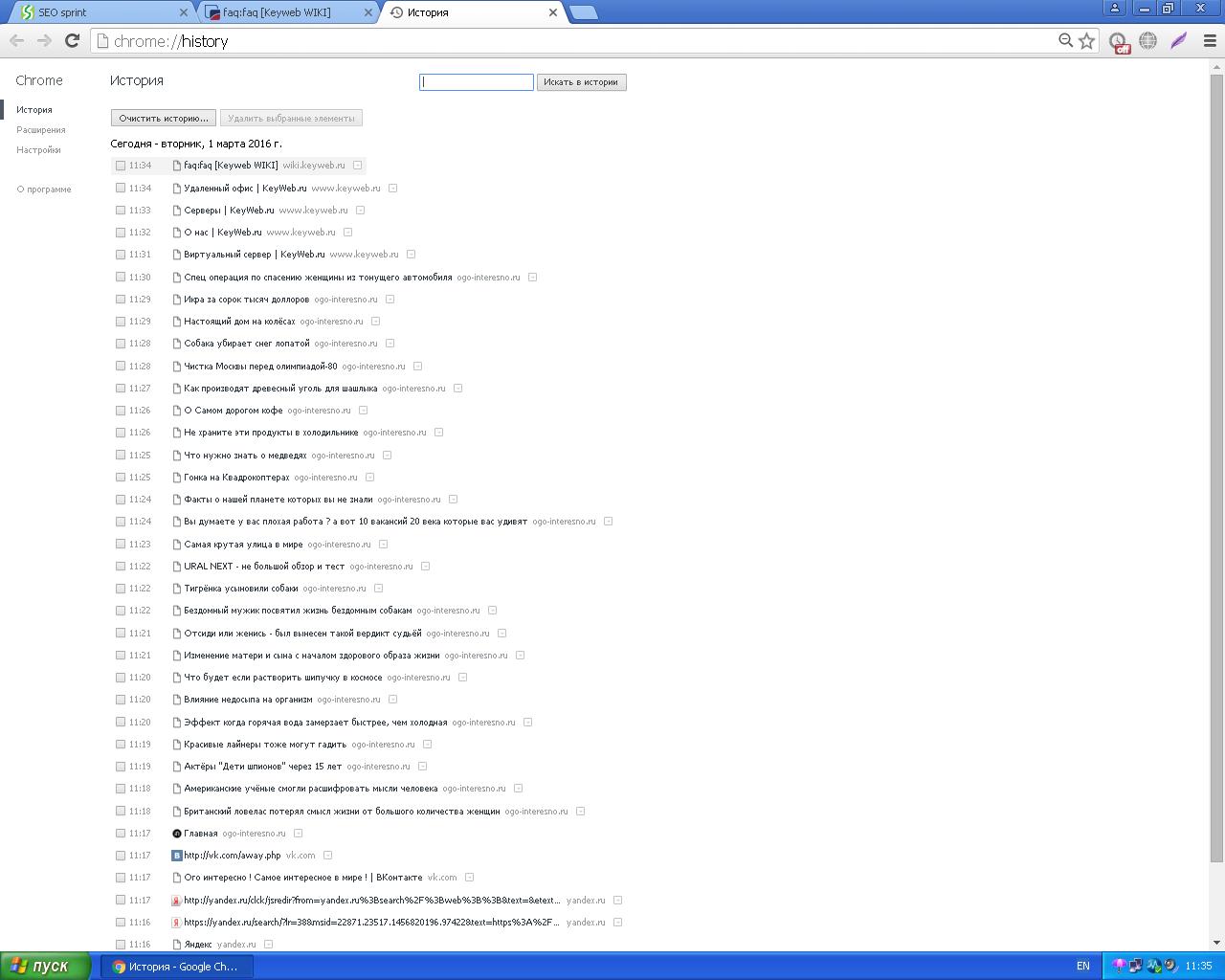Viewport: 1225px width, 980px height.
Task: Click 'Удалить выбранные элементы' button
Action: (291, 119)
